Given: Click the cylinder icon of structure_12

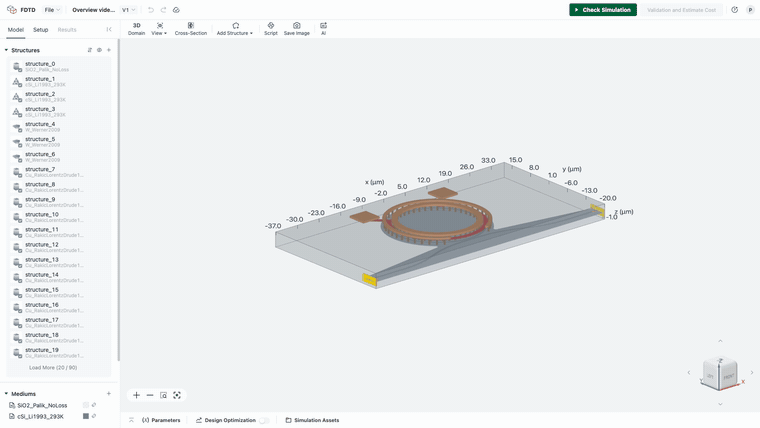Looking at the screenshot, I should (17, 247).
